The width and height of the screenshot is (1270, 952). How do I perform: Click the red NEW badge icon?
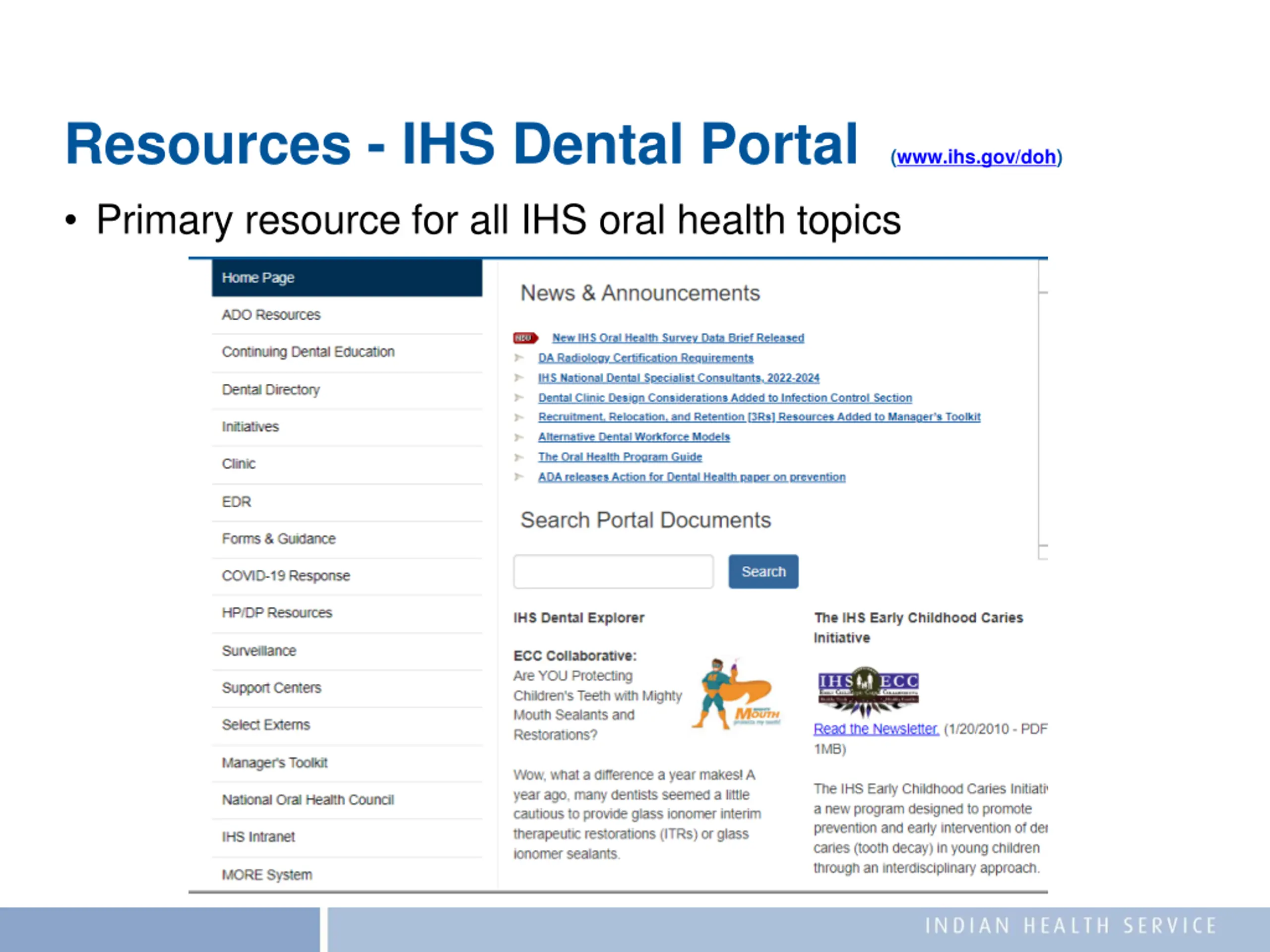click(x=525, y=338)
